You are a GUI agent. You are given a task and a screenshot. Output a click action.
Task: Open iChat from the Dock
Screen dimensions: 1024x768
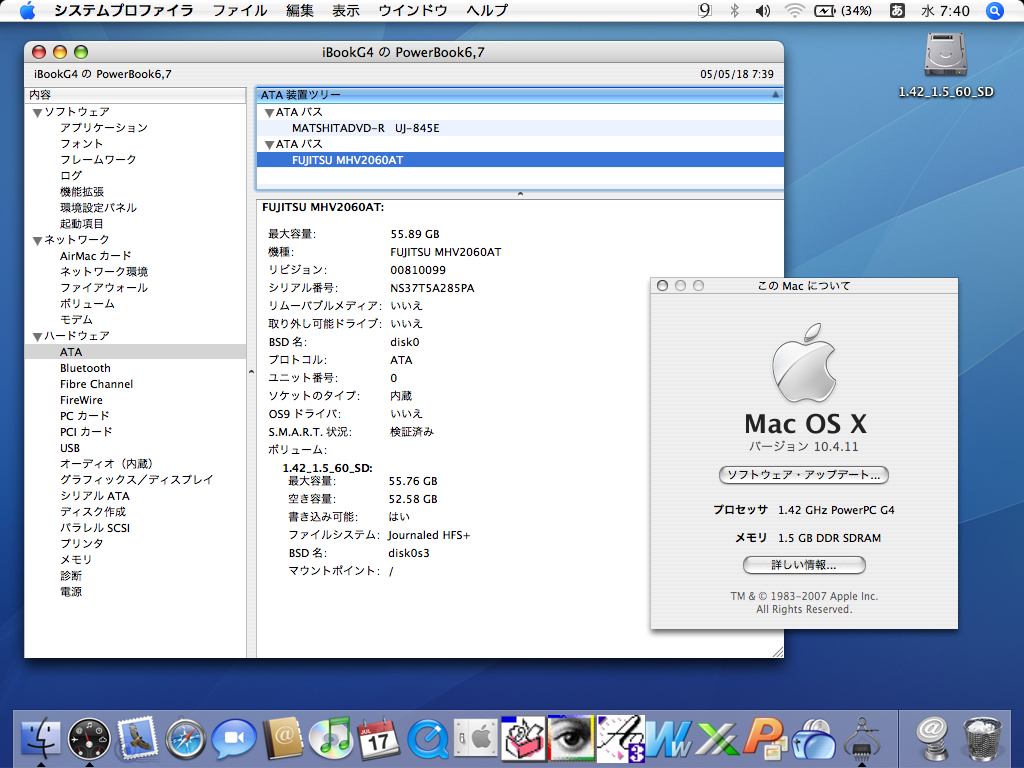234,738
